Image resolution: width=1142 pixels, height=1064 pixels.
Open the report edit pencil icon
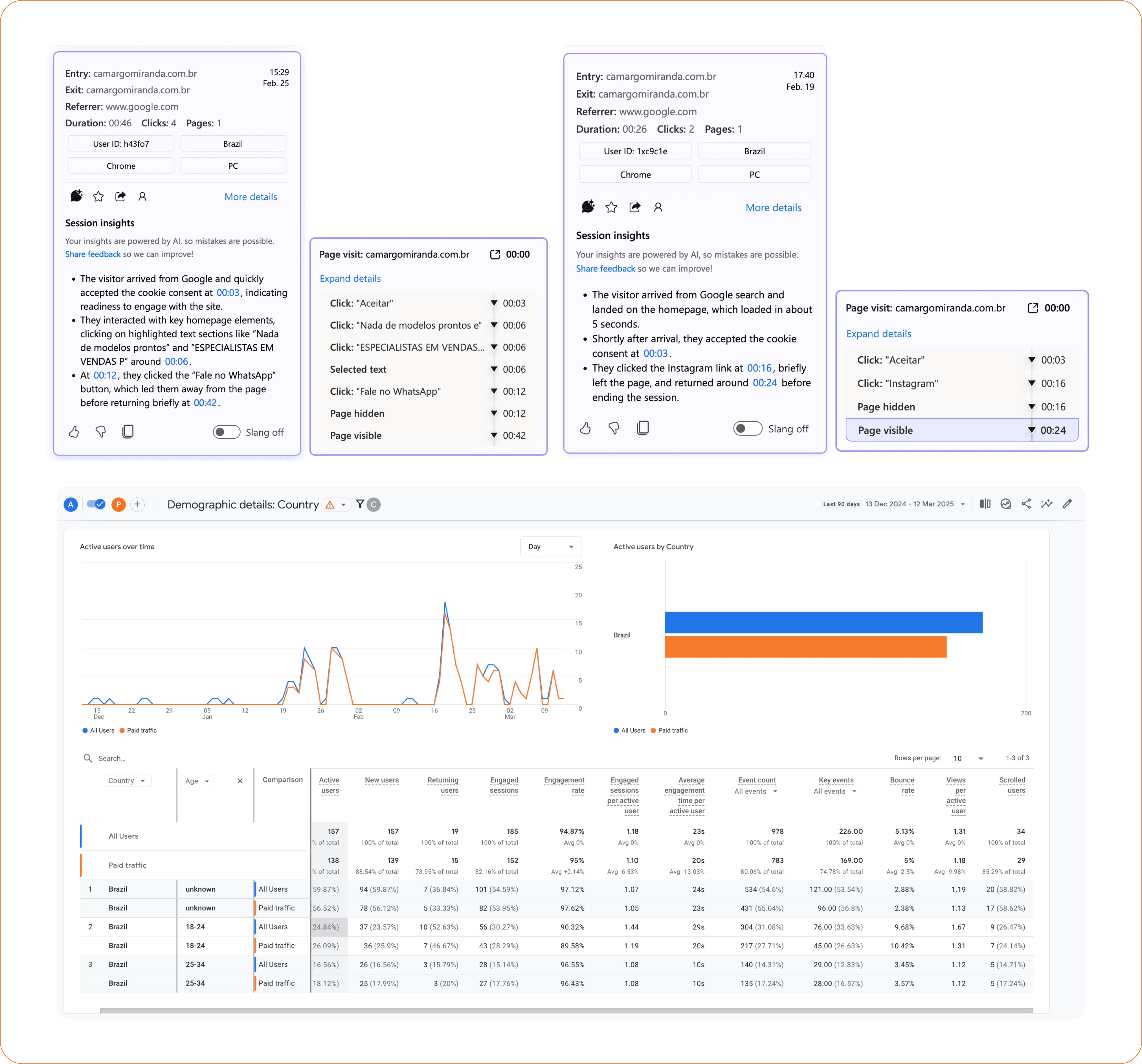point(1067,504)
